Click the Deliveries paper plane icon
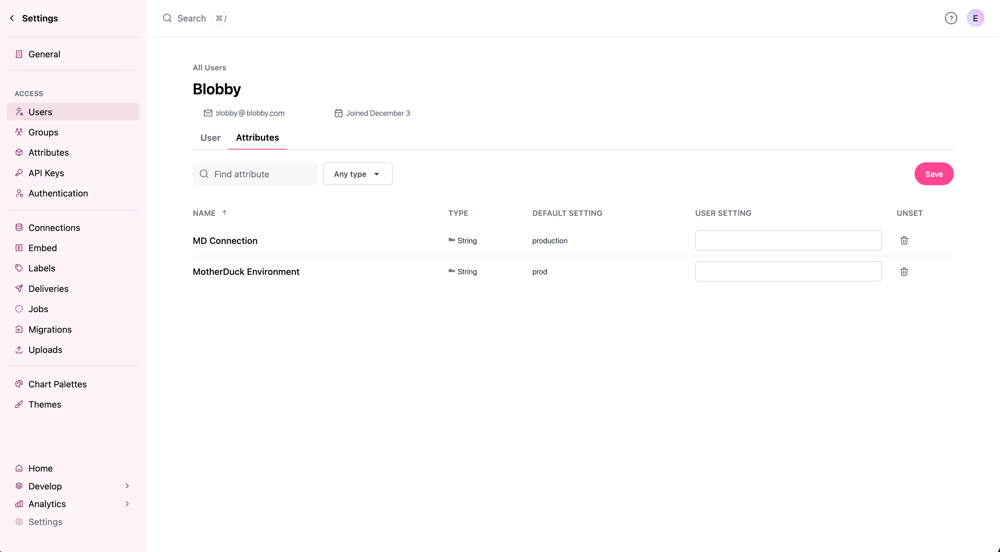 click(x=19, y=289)
